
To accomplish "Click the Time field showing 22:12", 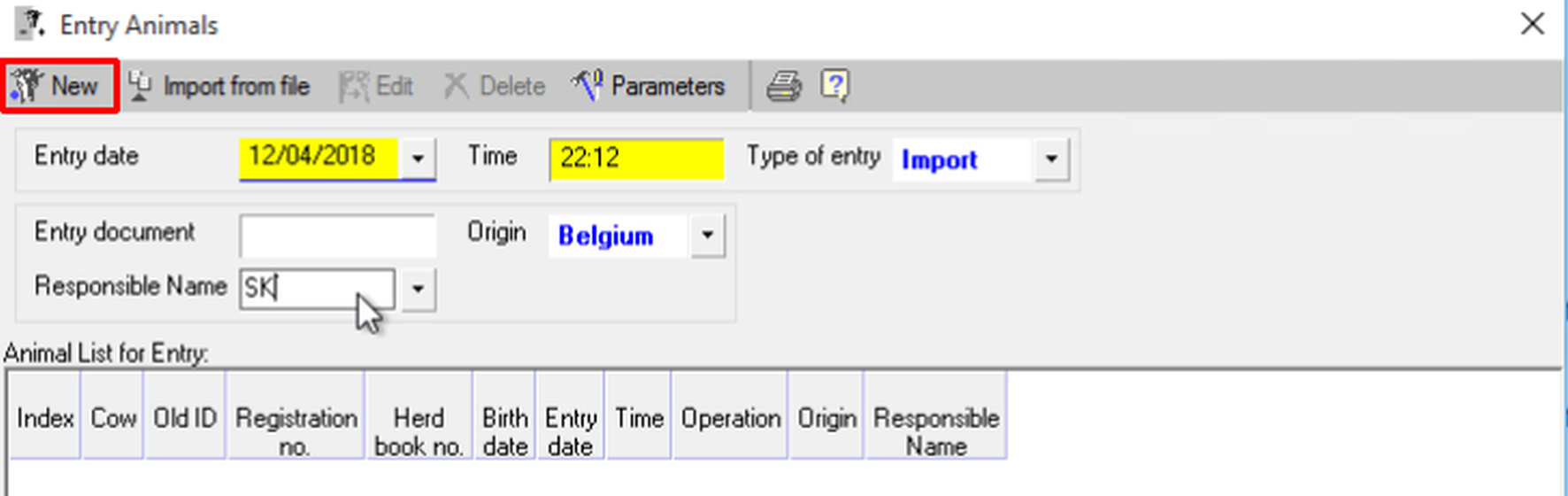I will pyautogui.click(x=636, y=159).
